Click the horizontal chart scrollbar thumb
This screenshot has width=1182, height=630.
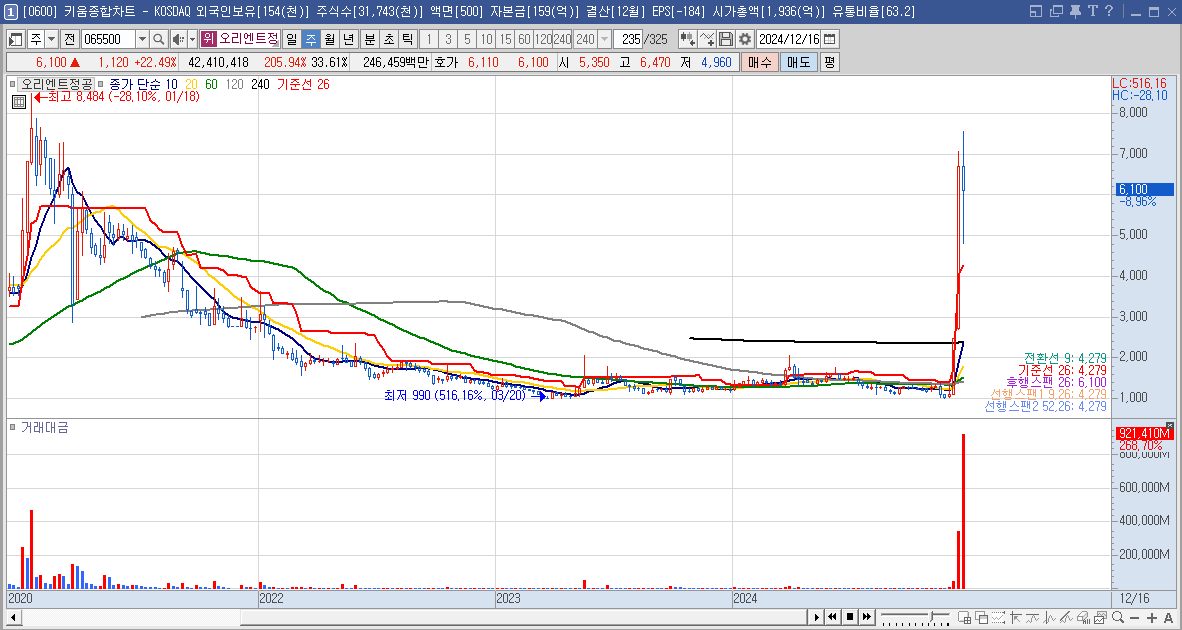tap(523, 618)
